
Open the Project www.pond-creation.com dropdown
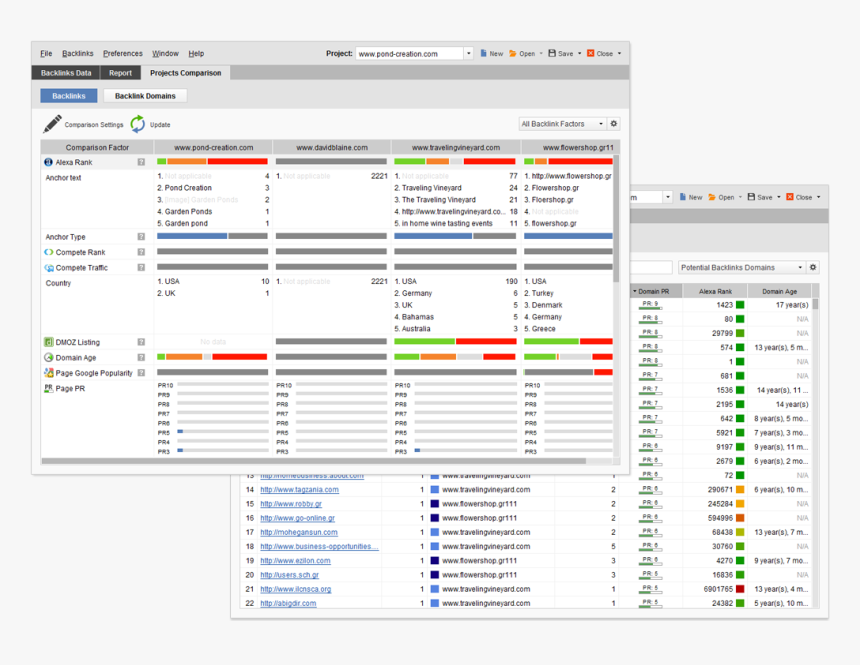pos(468,53)
